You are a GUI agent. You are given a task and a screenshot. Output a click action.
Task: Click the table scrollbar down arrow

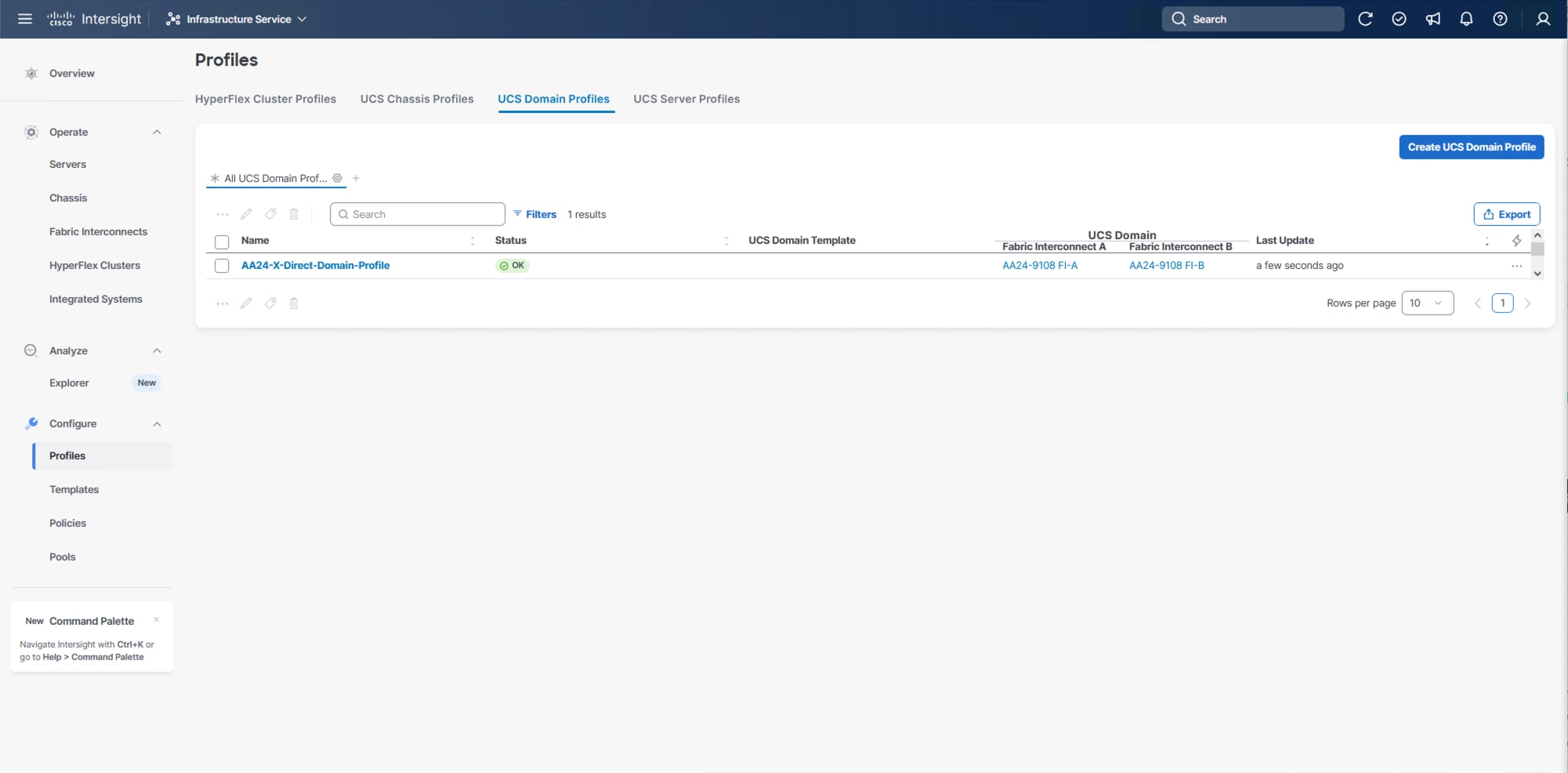coord(1537,274)
